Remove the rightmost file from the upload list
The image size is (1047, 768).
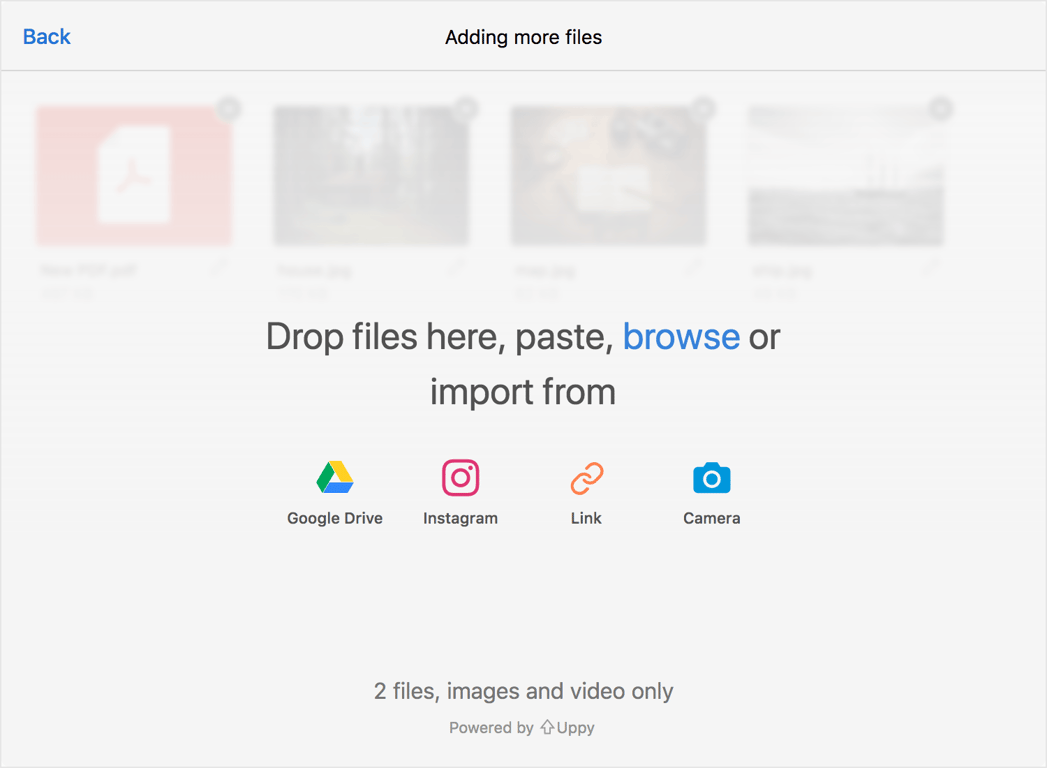coord(939,108)
